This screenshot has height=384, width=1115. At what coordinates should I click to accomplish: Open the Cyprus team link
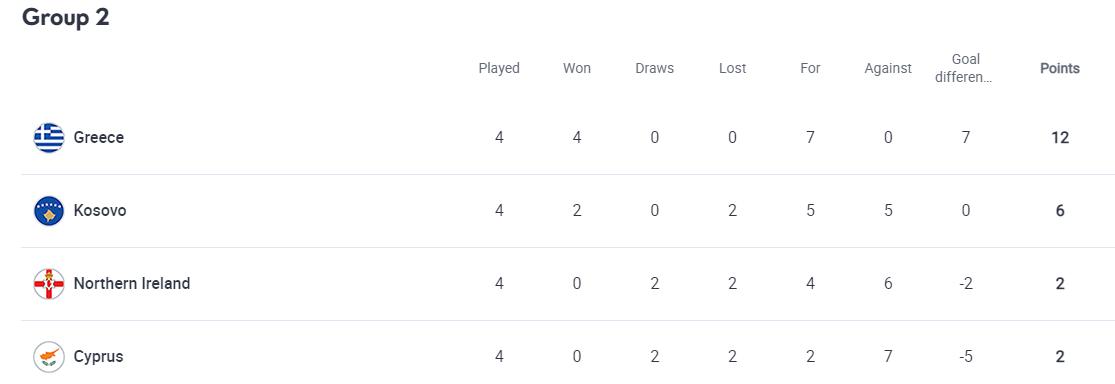(99, 356)
